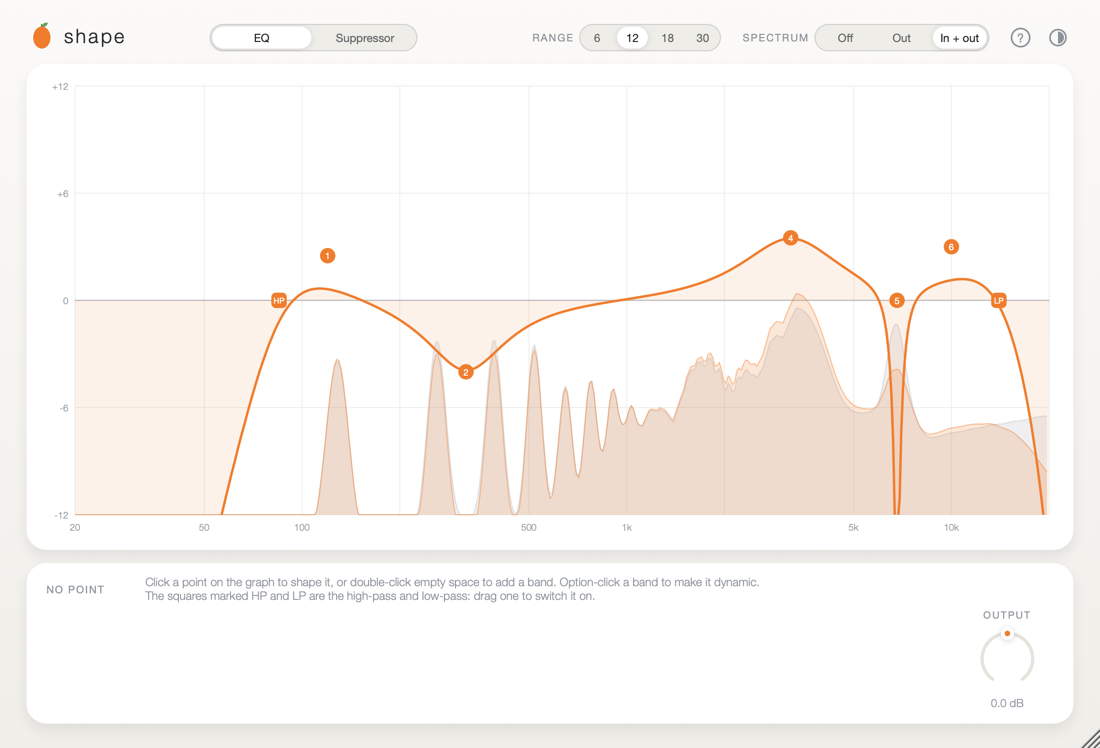Click the 10k frequency axis label
Image resolution: width=1100 pixels, height=748 pixels.
(x=951, y=528)
